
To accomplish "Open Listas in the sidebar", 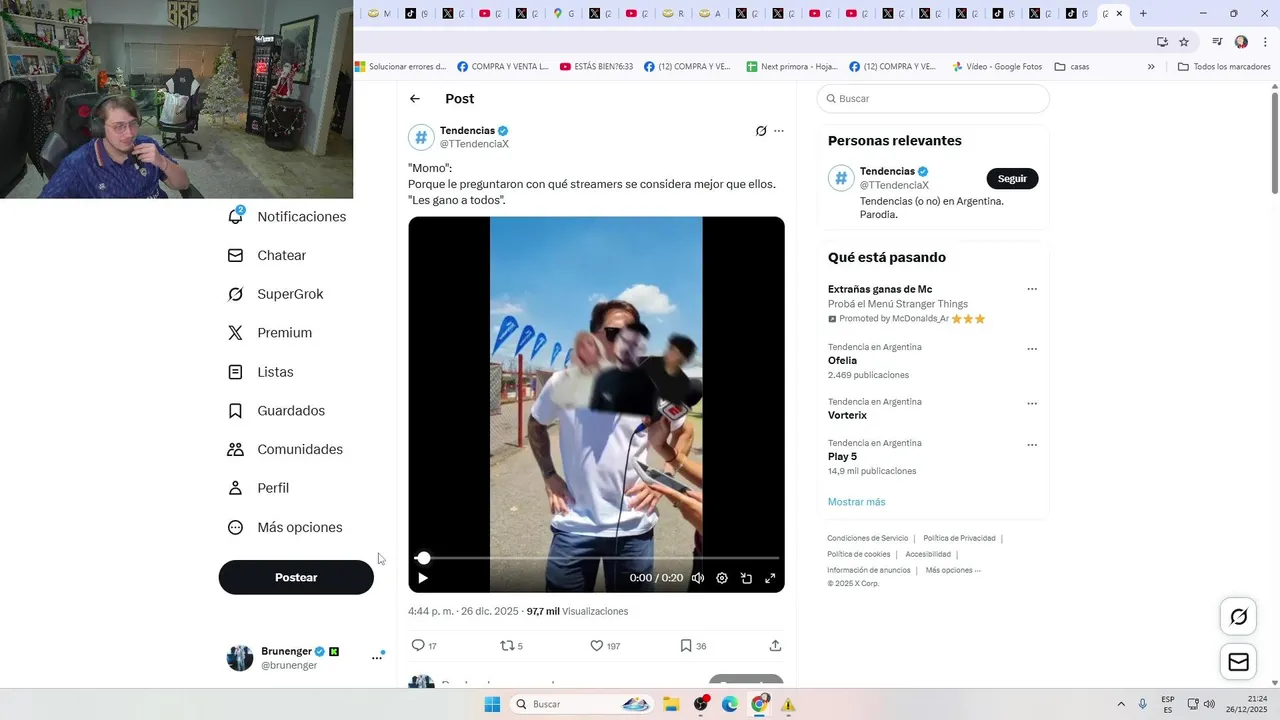I will click(261, 372).
